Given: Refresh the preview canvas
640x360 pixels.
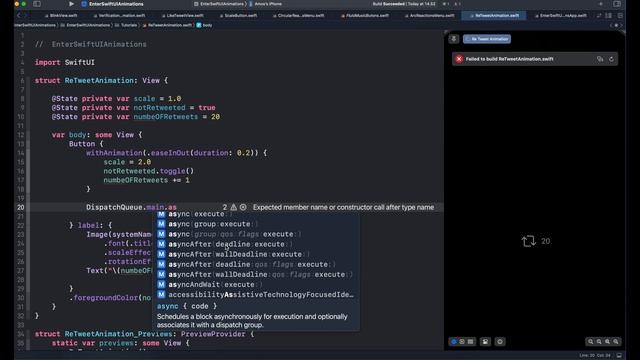Looking at the screenshot, I should coord(611,59).
